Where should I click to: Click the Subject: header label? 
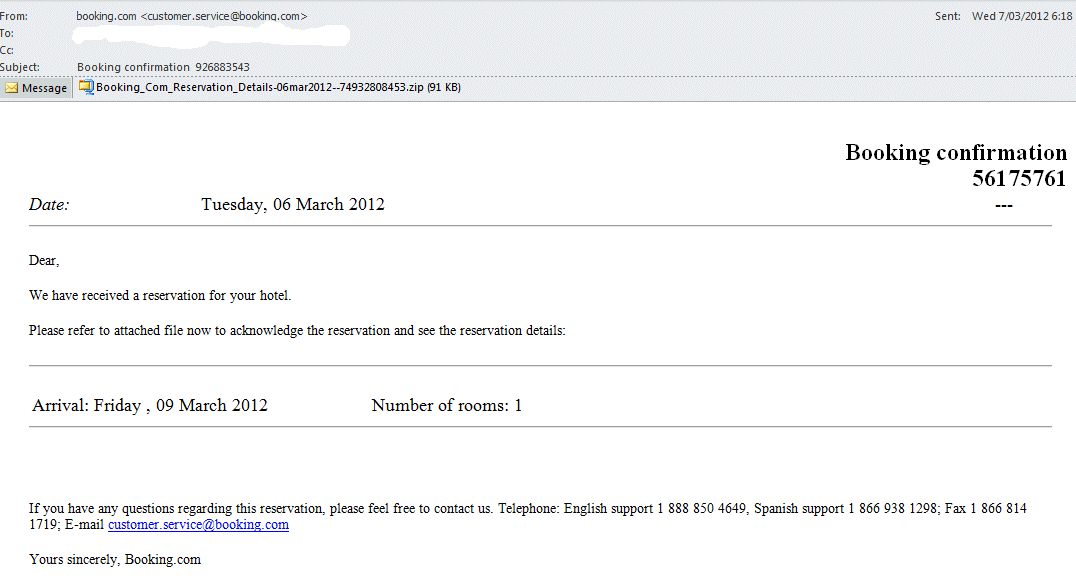[x=20, y=67]
